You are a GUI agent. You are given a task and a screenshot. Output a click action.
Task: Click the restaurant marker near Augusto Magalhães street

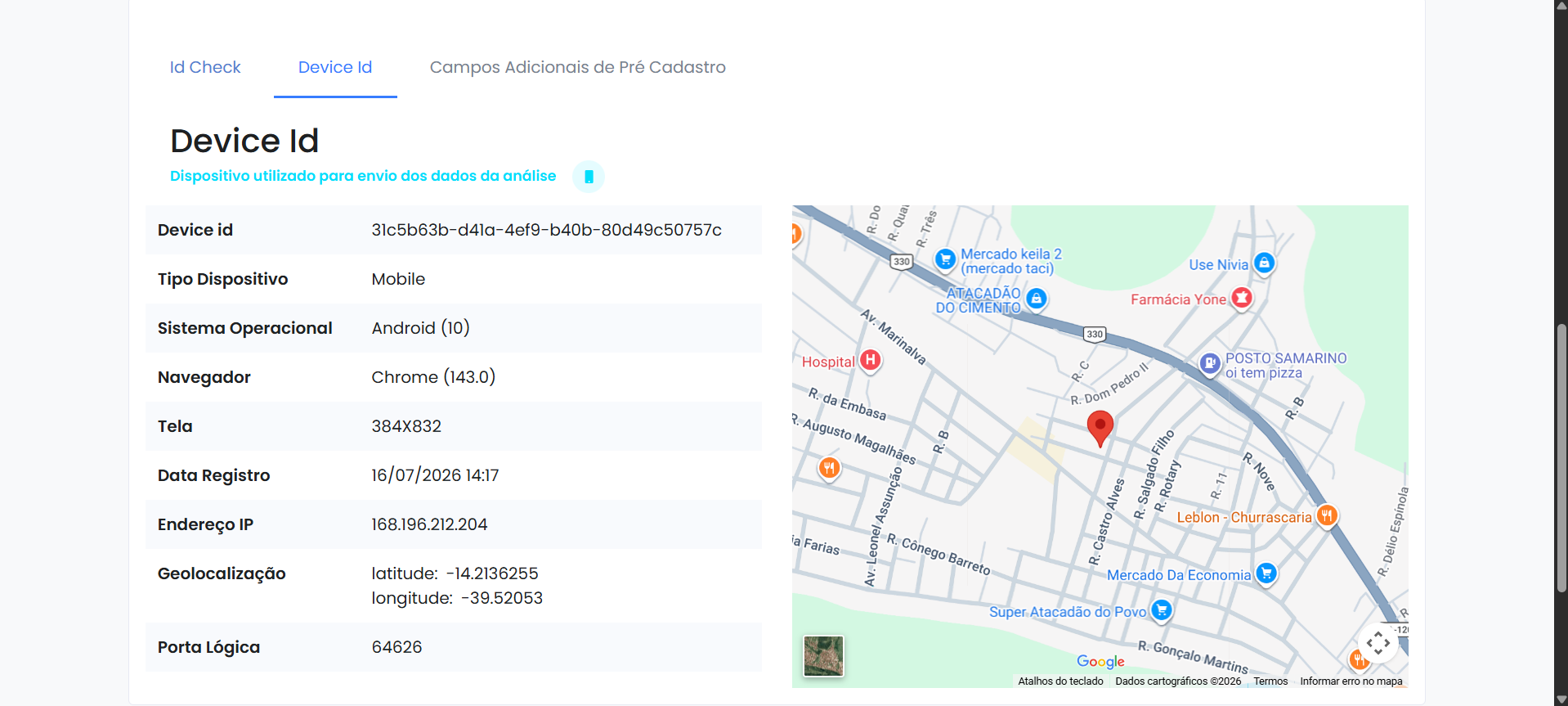830,468
